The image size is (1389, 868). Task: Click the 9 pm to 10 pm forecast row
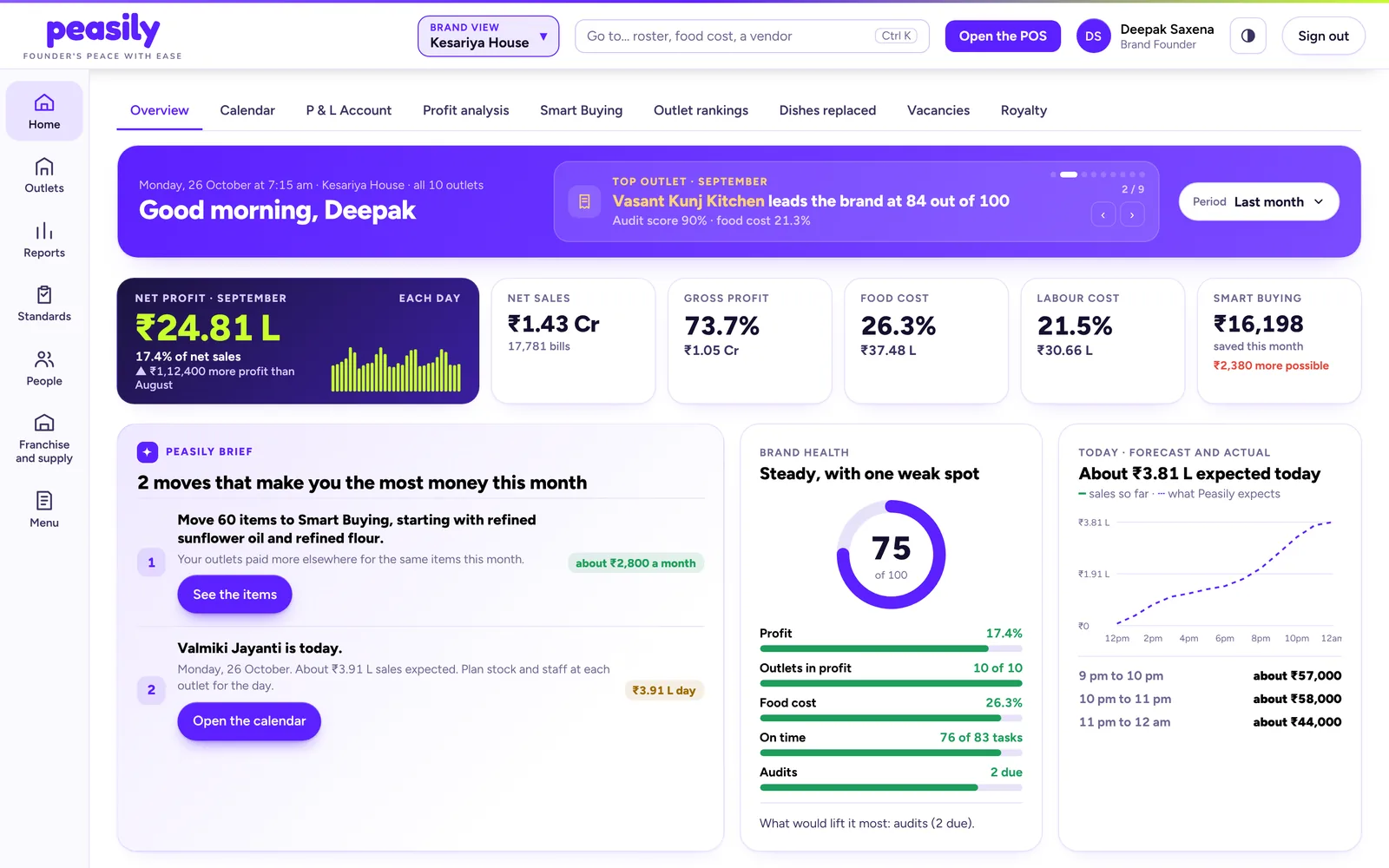coord(1209,676)
